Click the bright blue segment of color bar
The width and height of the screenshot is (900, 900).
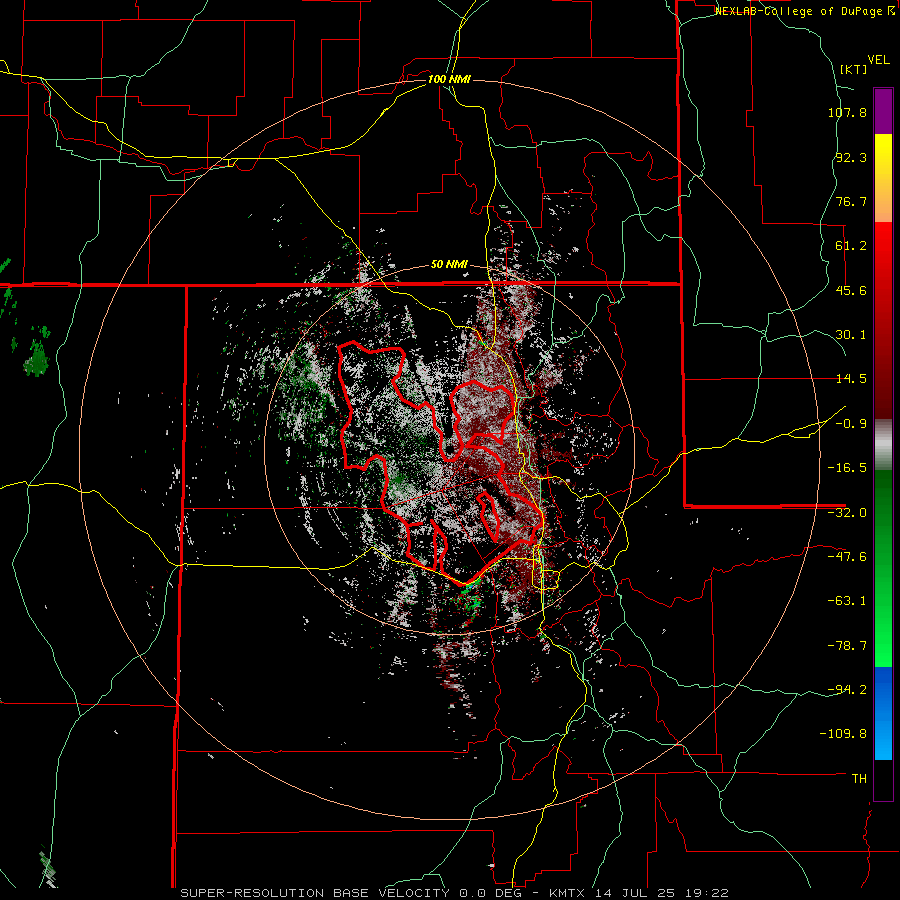click(883, 713)
